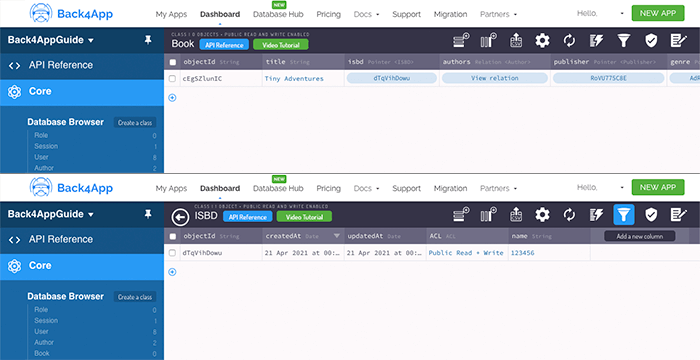This screenshot has height=360, width=700.
Task: Open the settings gear in ISBD toolbar
Action: pos(542,215)
